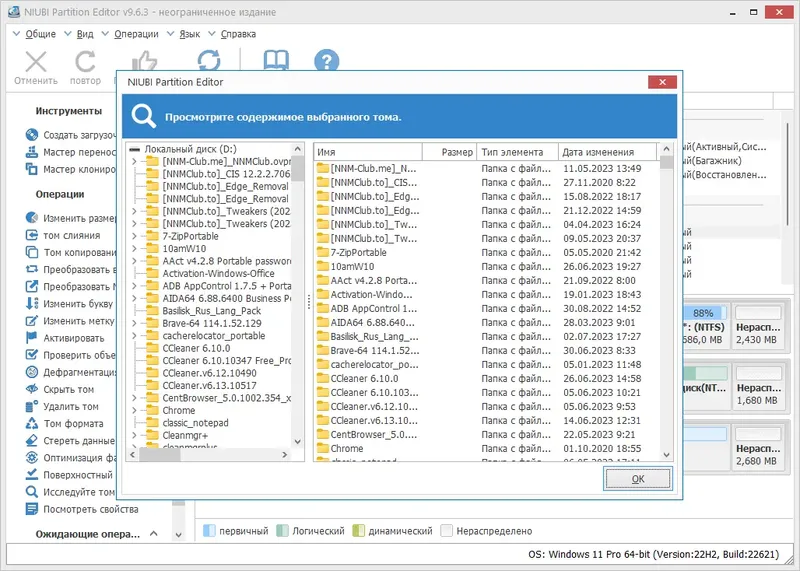Expand the 10amW10 tree folder
This screenshot has width=800, height=571.
pyautogui.click(x=134, y=249)
